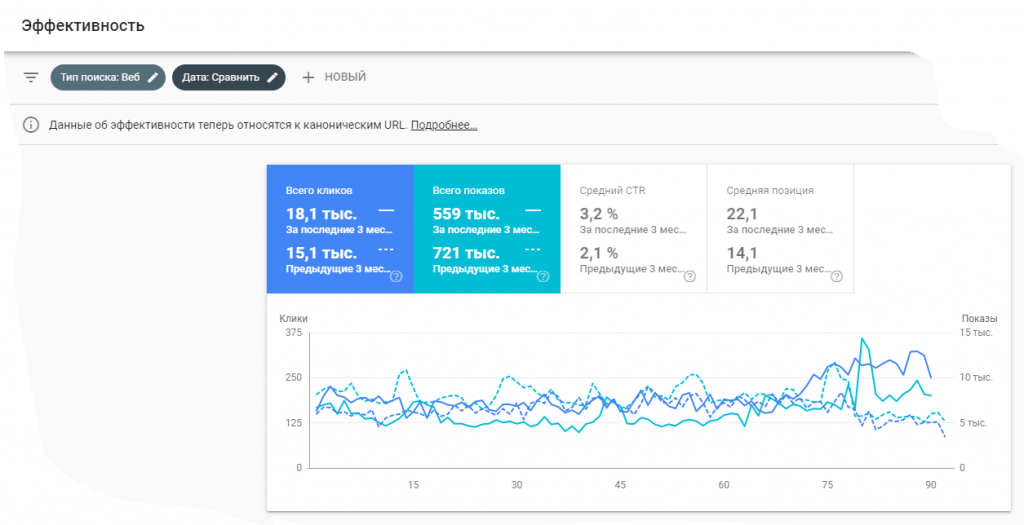This screenshot has height=525, width=1024.
Task: Enable the Средний CTR metric card
Action: click(633, 229)
